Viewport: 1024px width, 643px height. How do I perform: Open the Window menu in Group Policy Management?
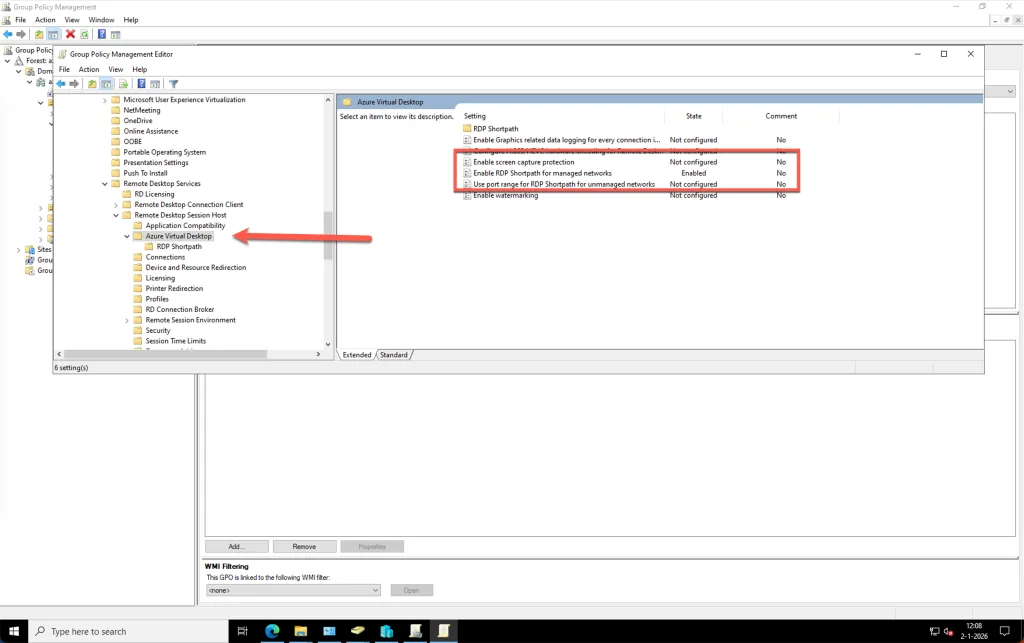click(x=101, y=20)
